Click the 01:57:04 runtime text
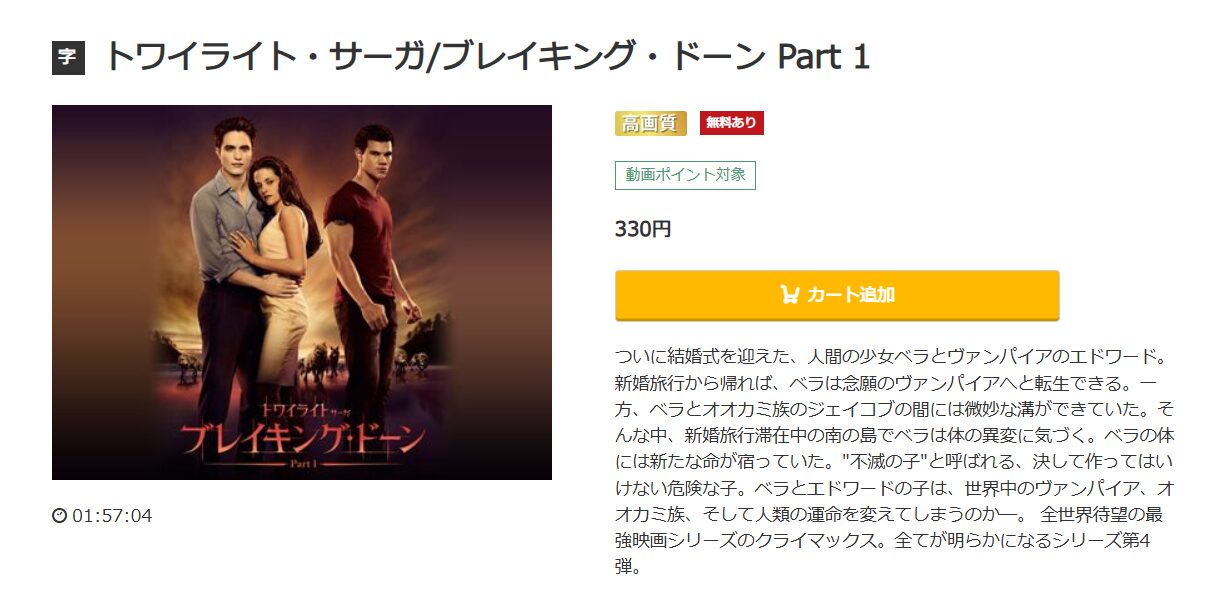This screenshot has width=1206, height=604. tap(112, 516)
